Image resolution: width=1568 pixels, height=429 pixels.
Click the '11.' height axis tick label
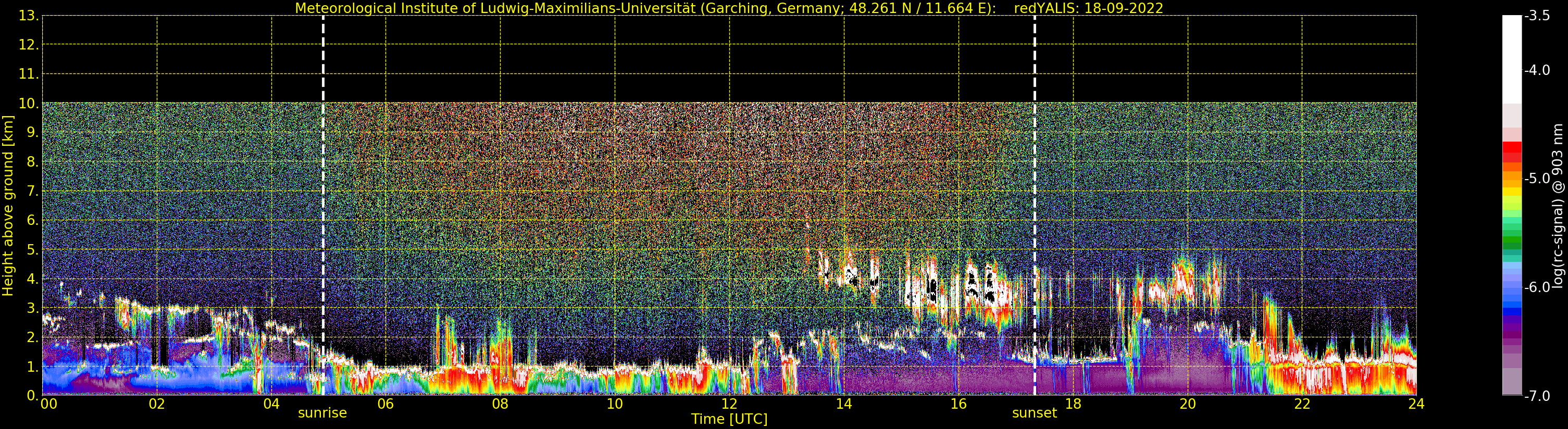pos(29,74)
